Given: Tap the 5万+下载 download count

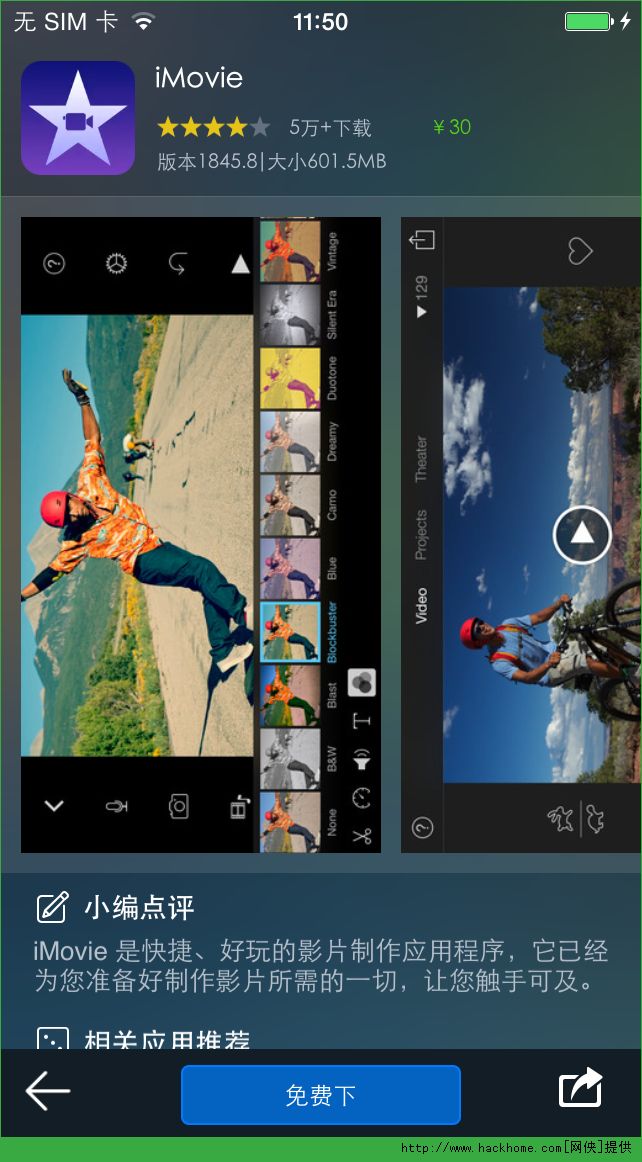Looking at the screenshot, I should (330, 127).
